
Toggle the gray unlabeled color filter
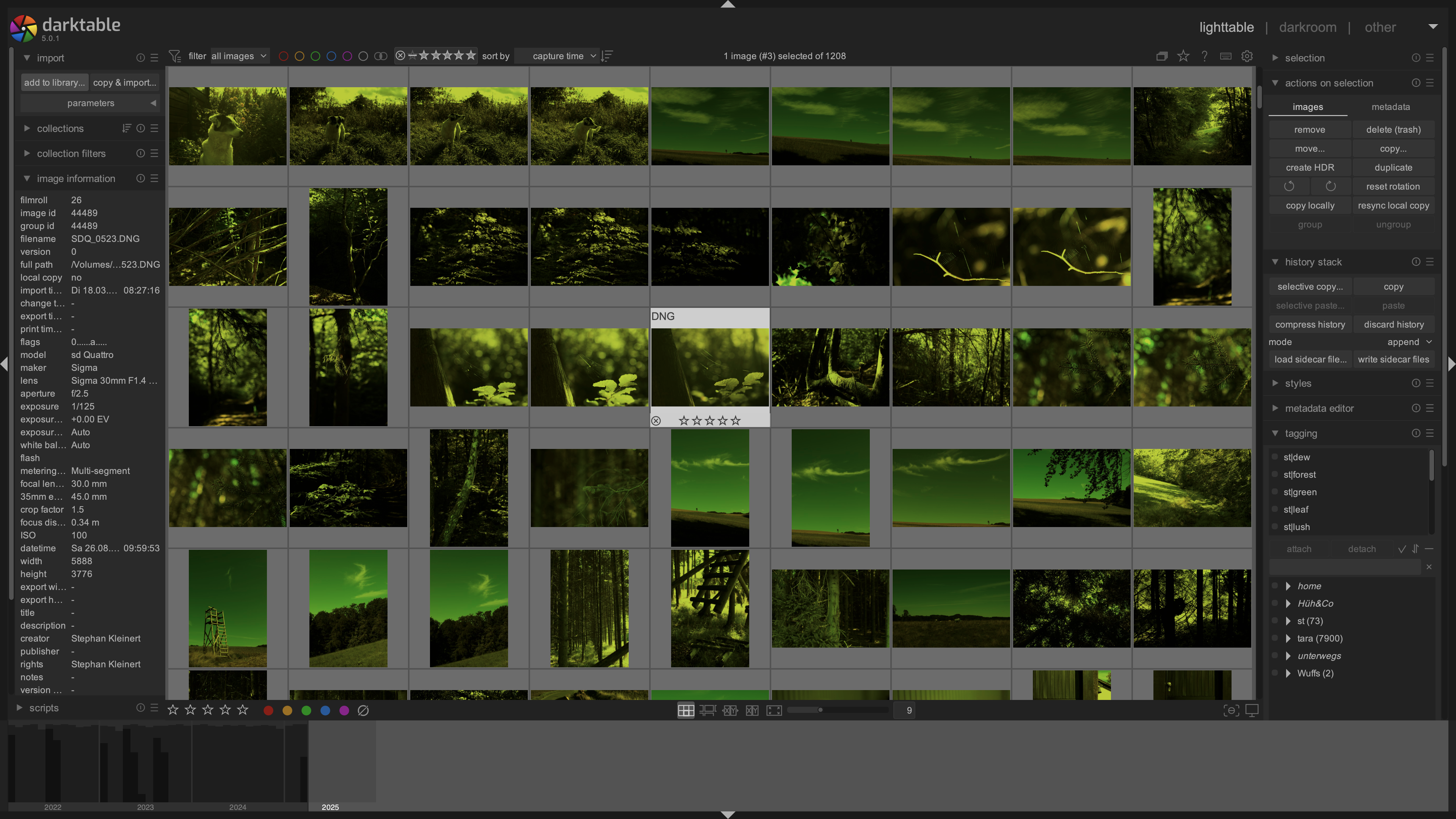point(363,56)
